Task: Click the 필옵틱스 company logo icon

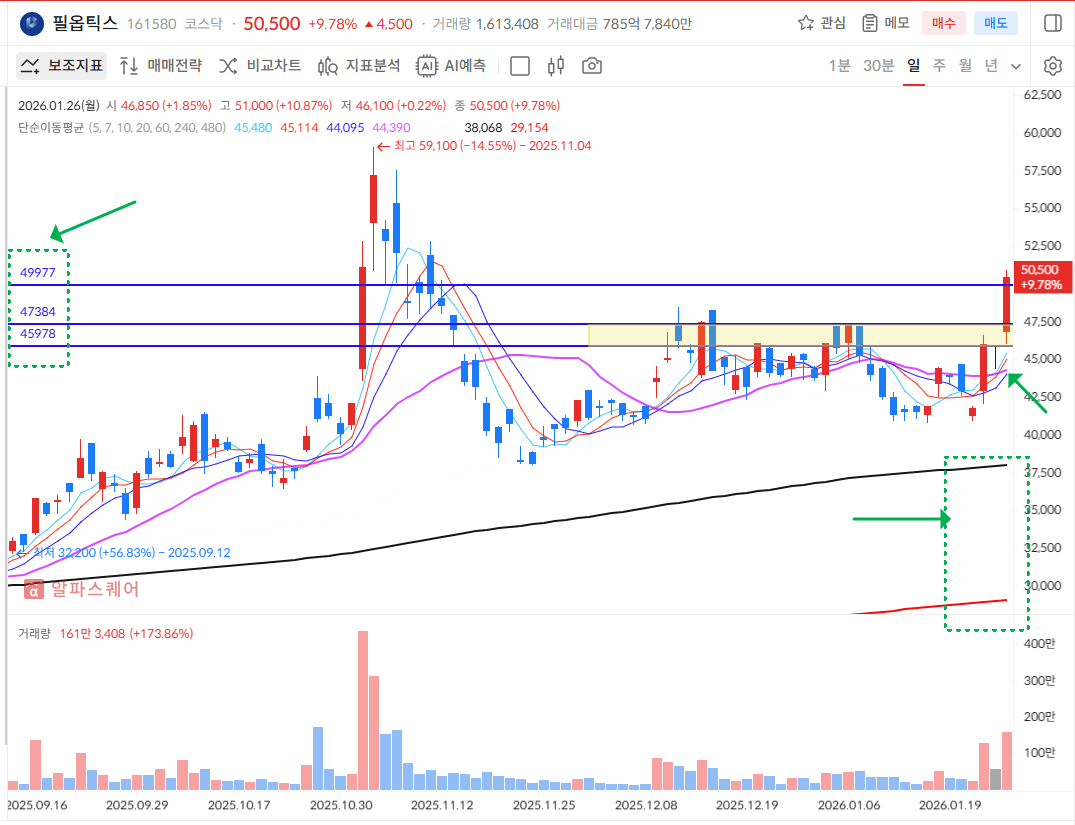Action: pyautogui.click(x=32, y=23)
